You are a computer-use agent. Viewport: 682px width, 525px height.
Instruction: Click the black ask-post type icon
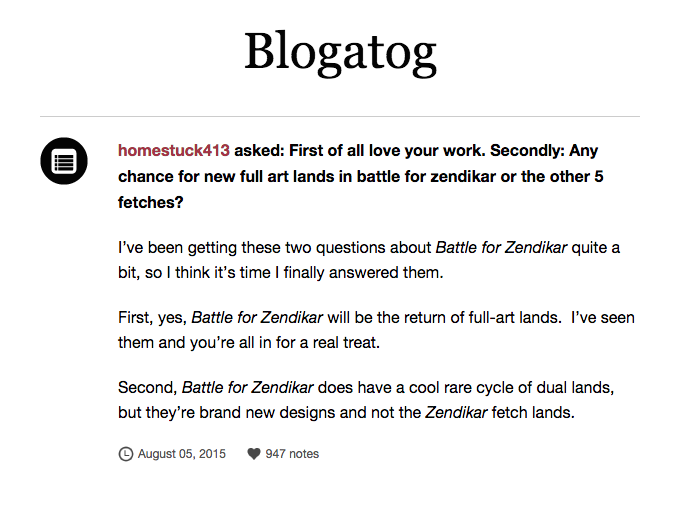[x=64, y=161]
